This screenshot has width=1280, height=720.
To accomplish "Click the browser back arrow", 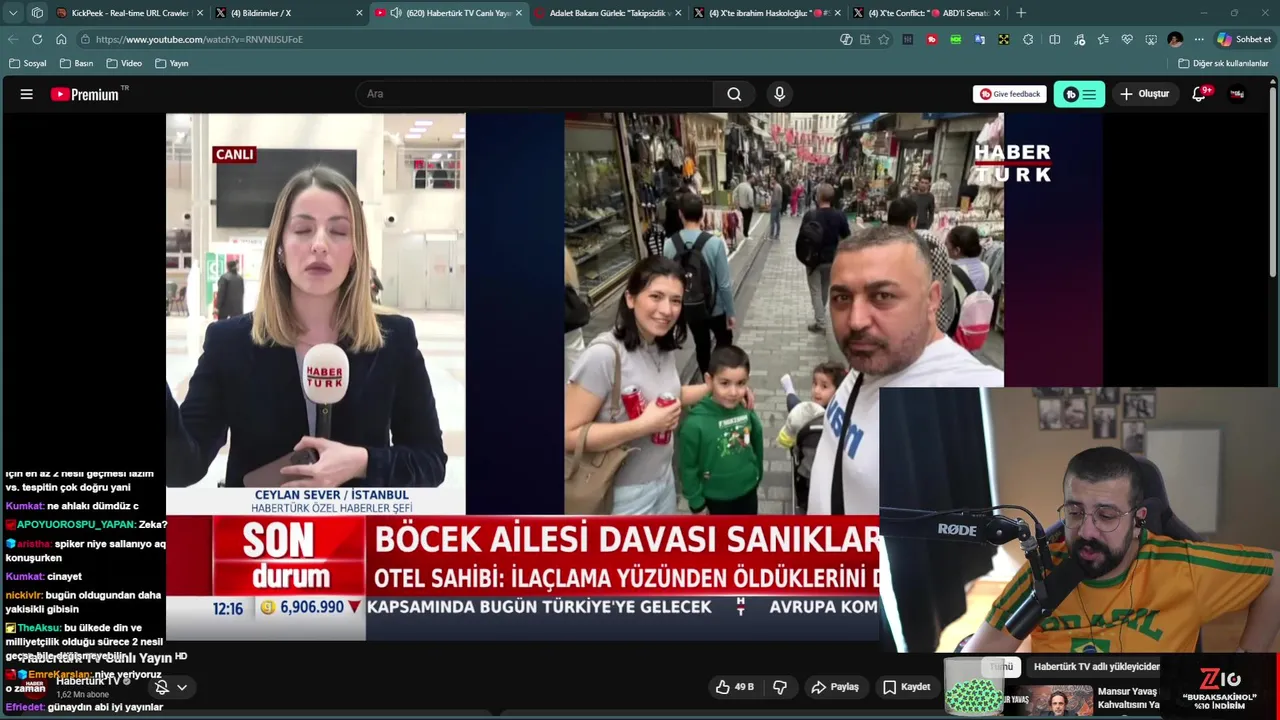I will tap(13, 39).
